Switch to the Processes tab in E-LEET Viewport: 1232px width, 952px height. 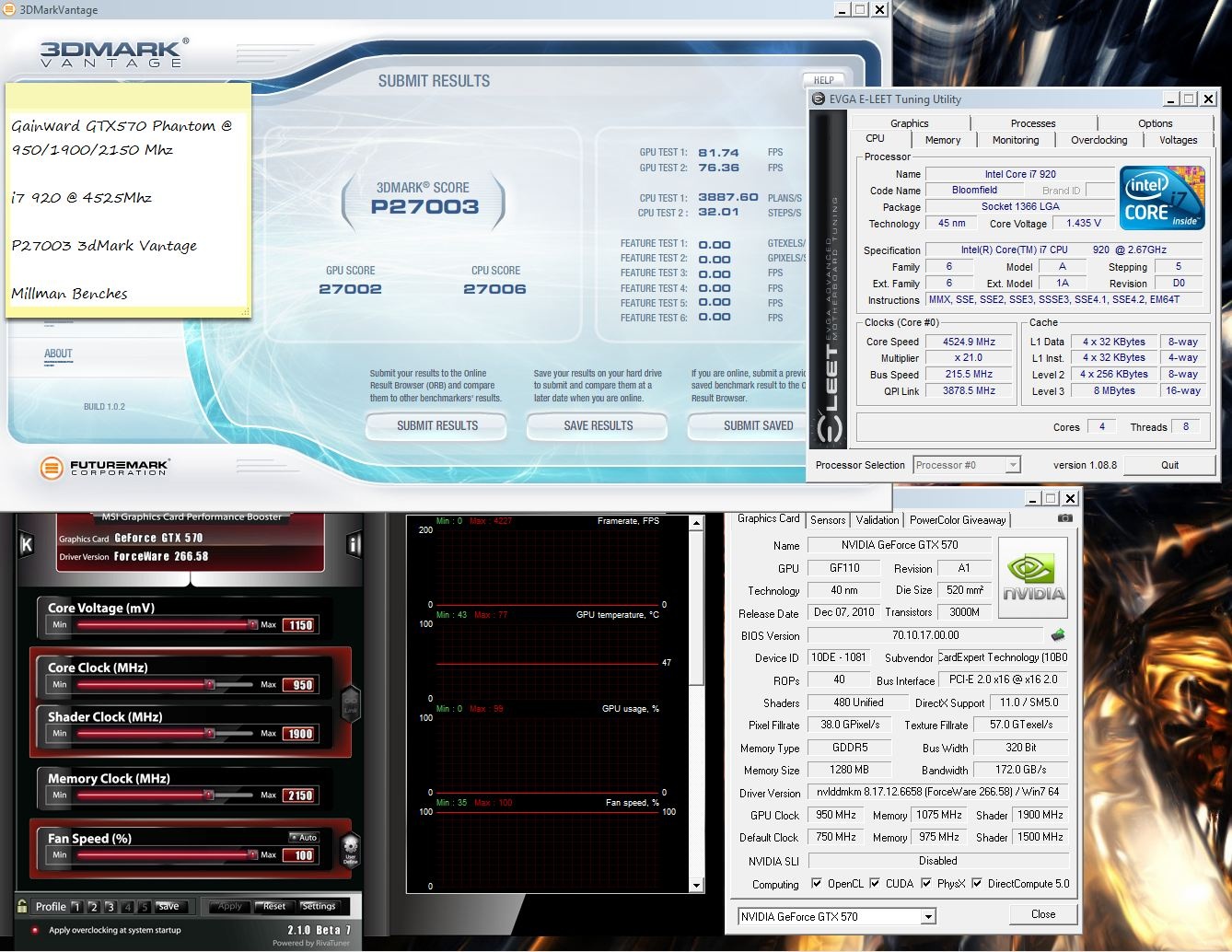tap(1033, 123)
